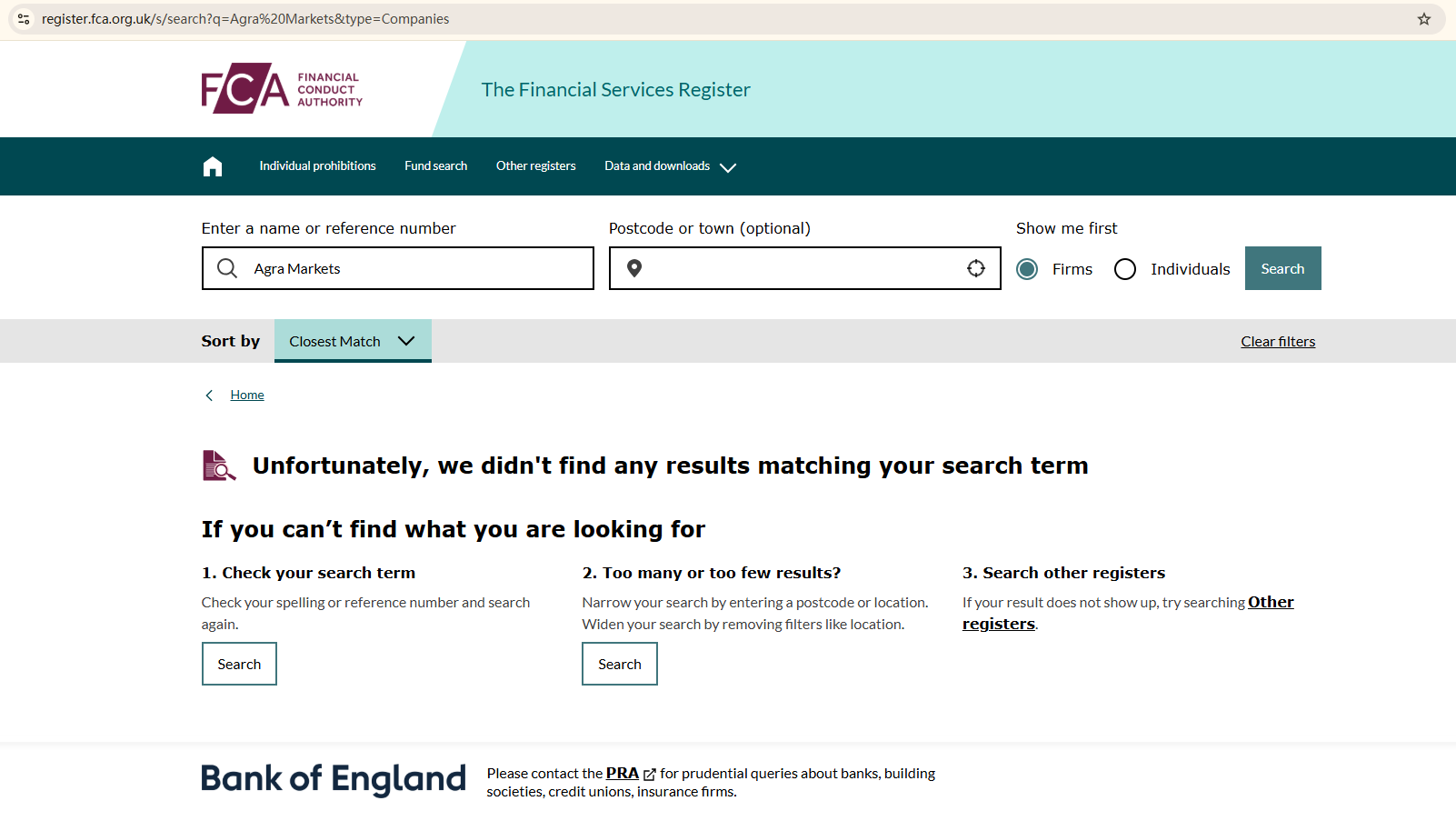The width and height of the screenshot is (1456, 821).
Task: Expand the Data and downloads menu
Action: click(670, 166)
